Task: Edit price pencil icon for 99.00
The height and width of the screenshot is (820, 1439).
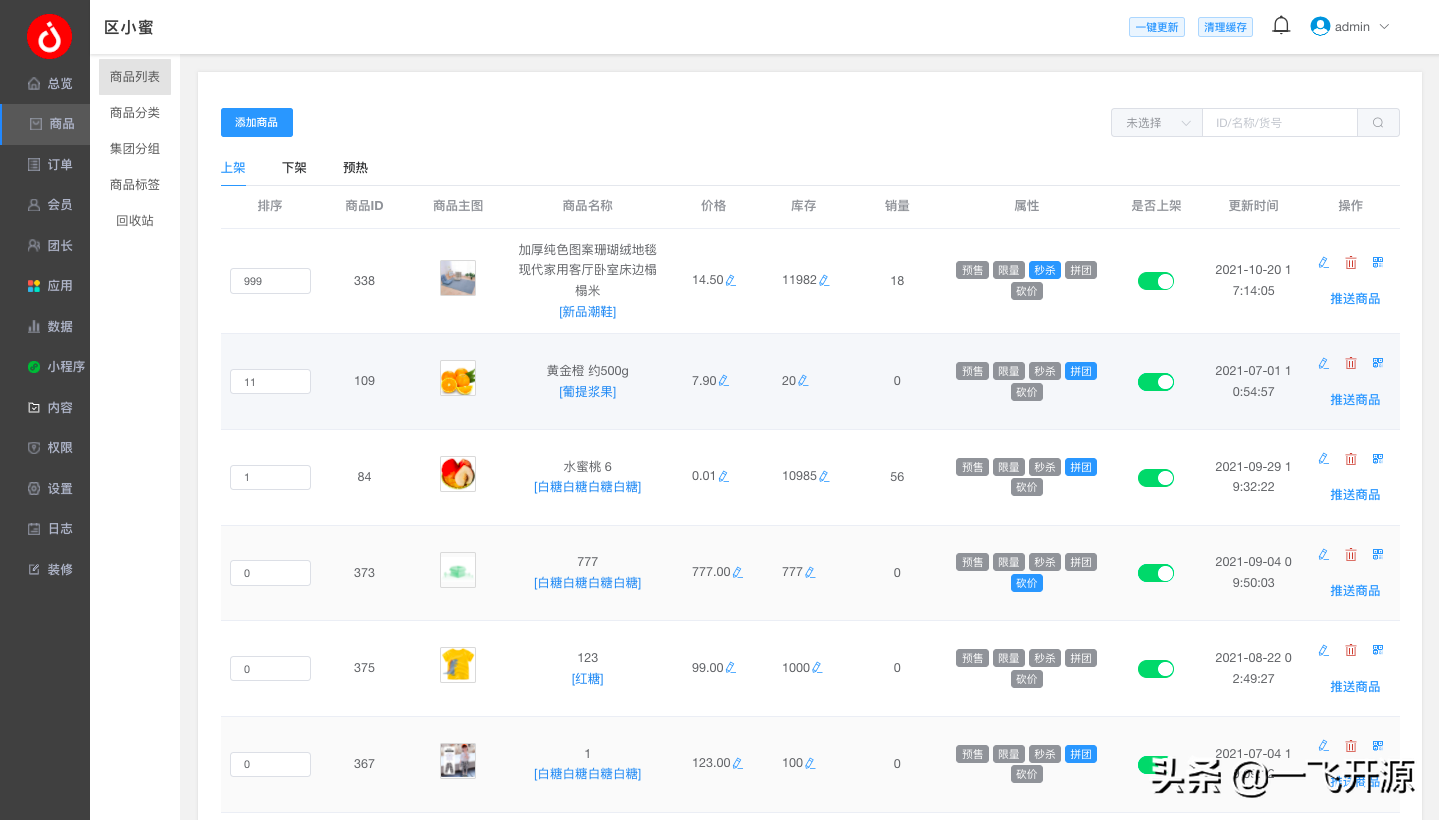Action: click(x=731, y=668)
